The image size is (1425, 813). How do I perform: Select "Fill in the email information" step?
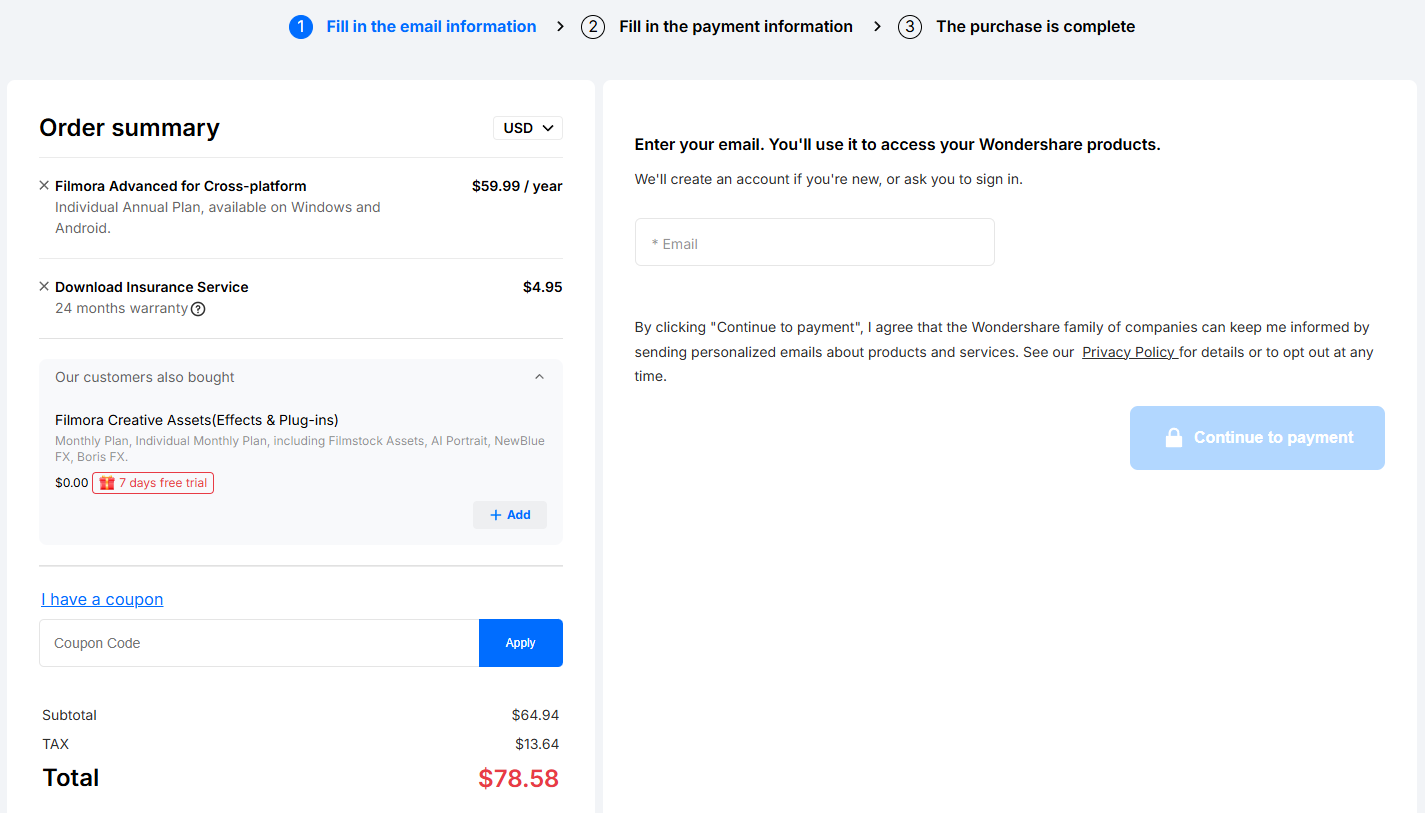tap(431, 27)
